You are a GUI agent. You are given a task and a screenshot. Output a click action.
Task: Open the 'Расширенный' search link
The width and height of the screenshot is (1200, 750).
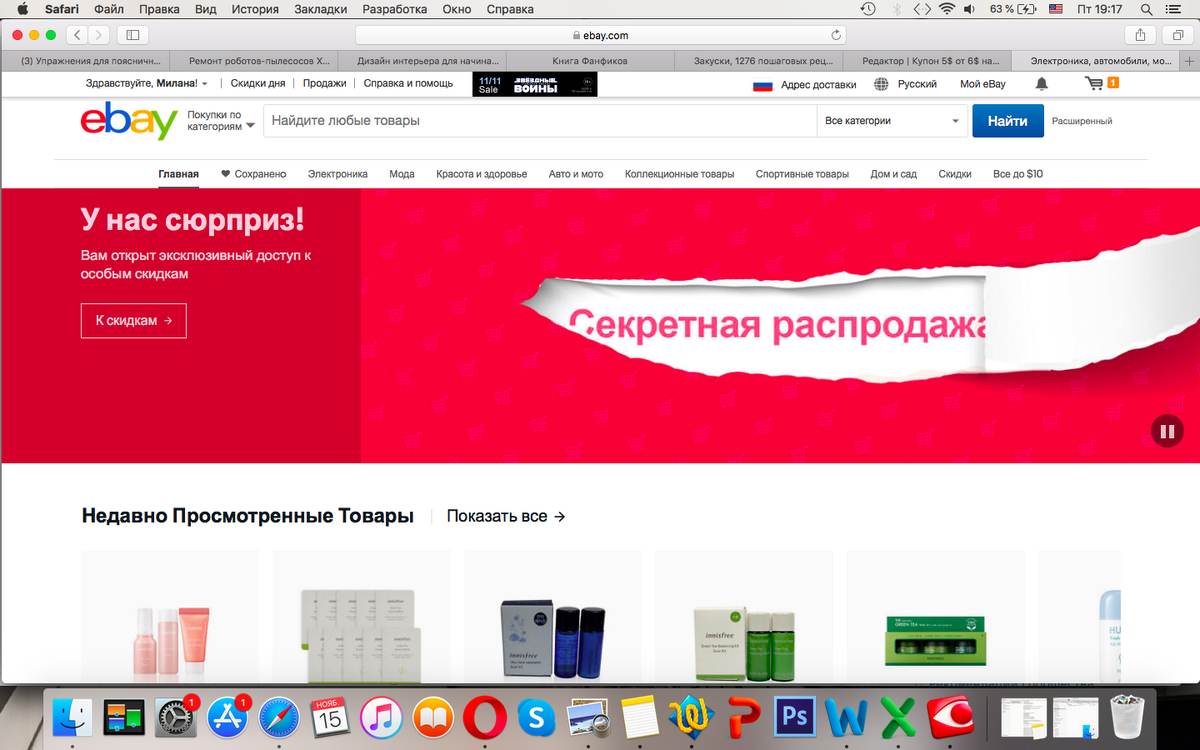click(x=1082, y=121)
